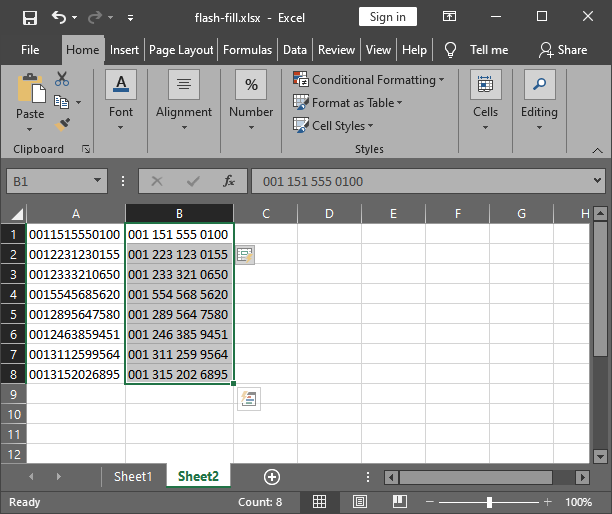Switch to Page Layout view icon
The width and height of the screenshot is (612, 514).
[359, 502]
